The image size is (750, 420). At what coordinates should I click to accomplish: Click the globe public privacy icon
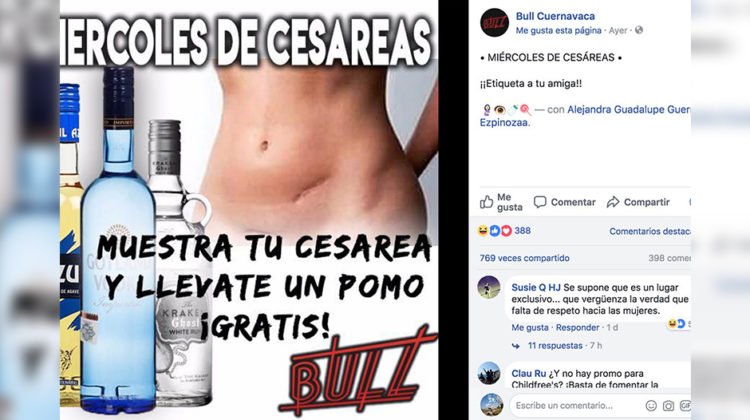pyautogui.click(x=639, y=30)
